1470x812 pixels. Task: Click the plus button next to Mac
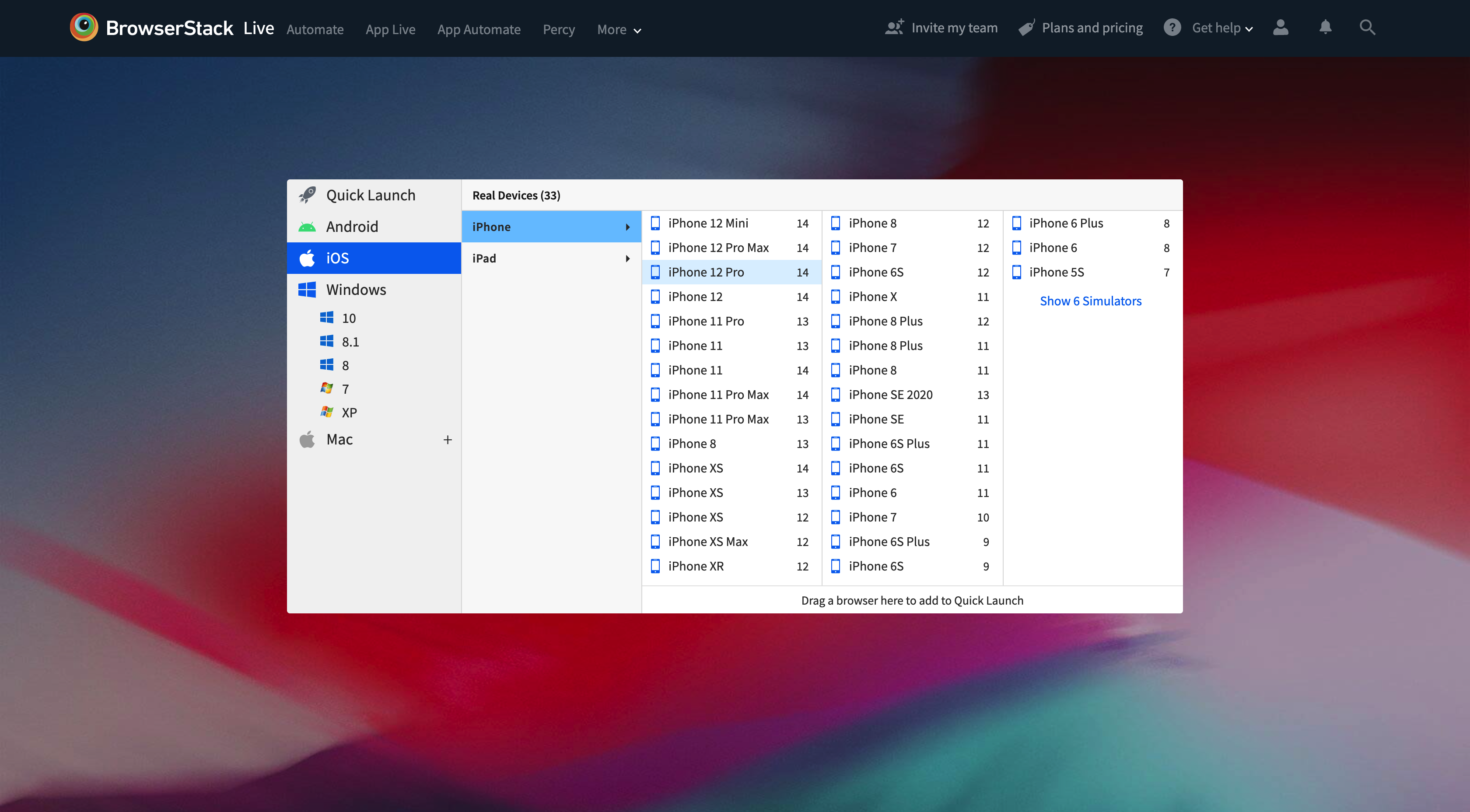(448, 439)
